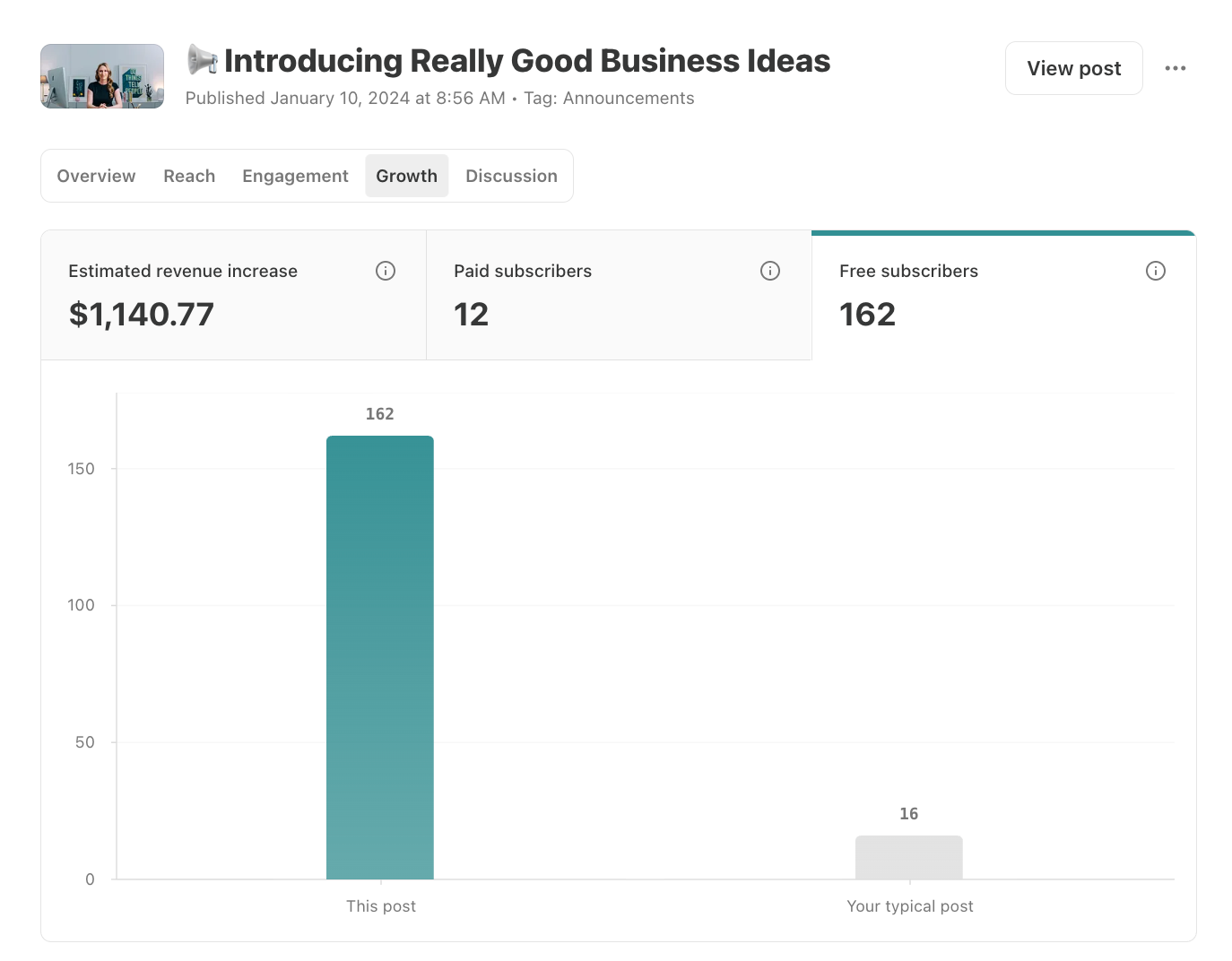Open the three-dots more options menu
Viewport: 1232px width, 961px height.
tap(1176, 68)
